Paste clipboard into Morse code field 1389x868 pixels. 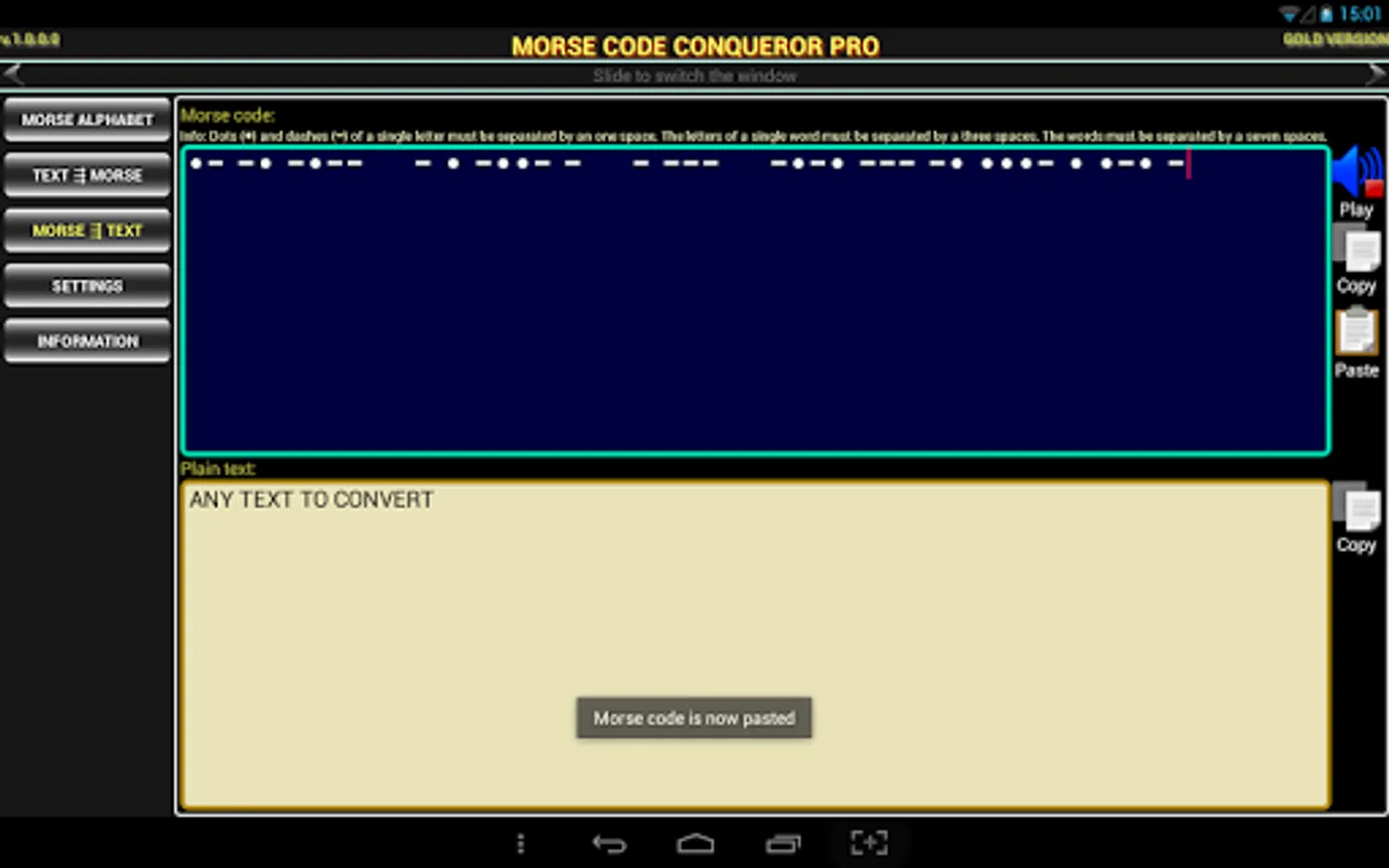pyautogui.click(x=1357, y=343)
